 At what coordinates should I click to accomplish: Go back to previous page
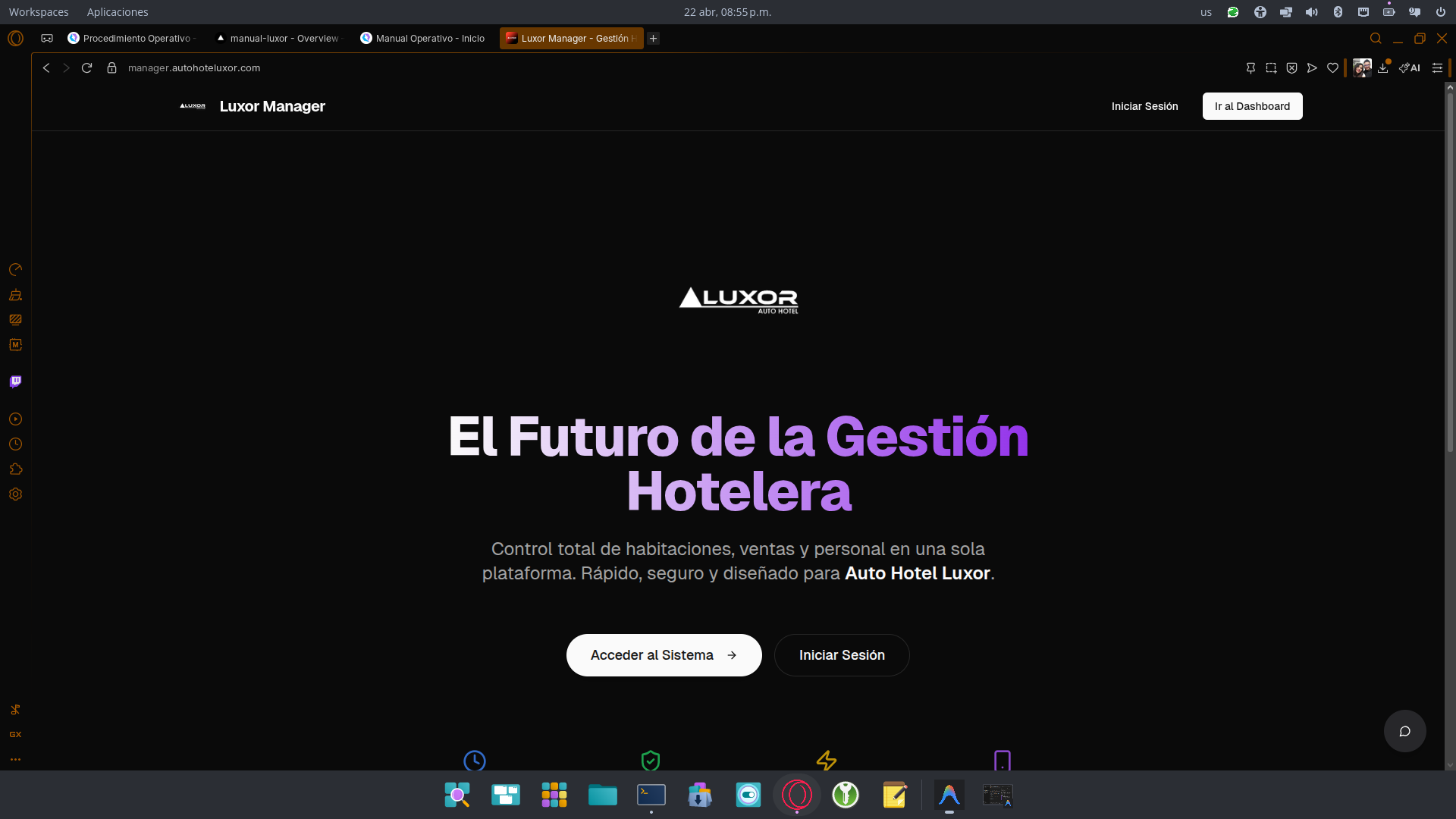pyautogui.click(x=46, y=68)
